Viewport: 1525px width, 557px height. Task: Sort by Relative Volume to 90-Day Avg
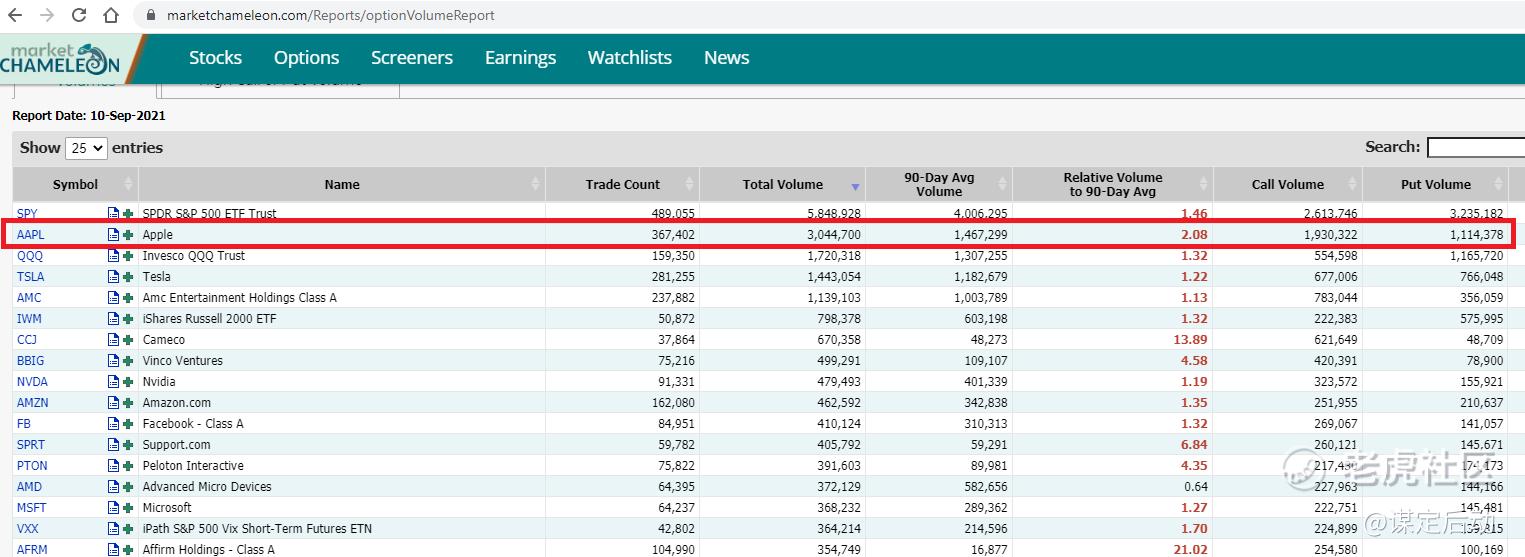(1113, 184)
